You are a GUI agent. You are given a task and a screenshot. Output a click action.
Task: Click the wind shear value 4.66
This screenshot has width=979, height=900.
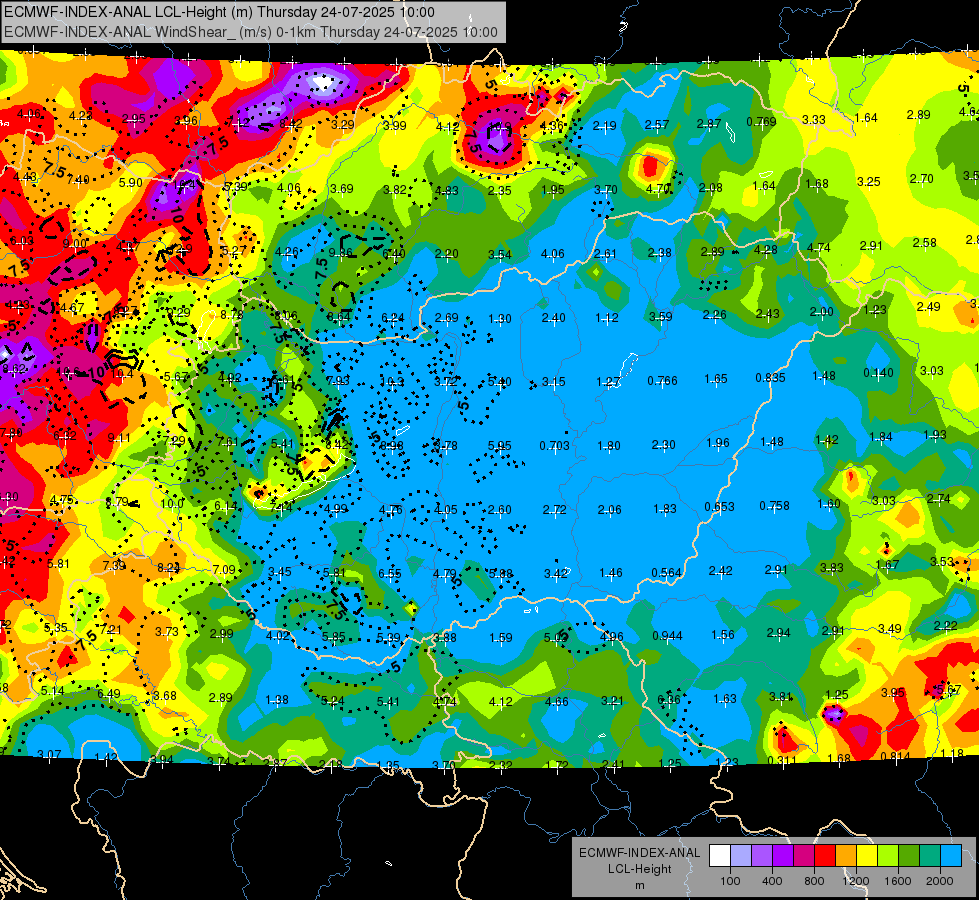point(556,701)
